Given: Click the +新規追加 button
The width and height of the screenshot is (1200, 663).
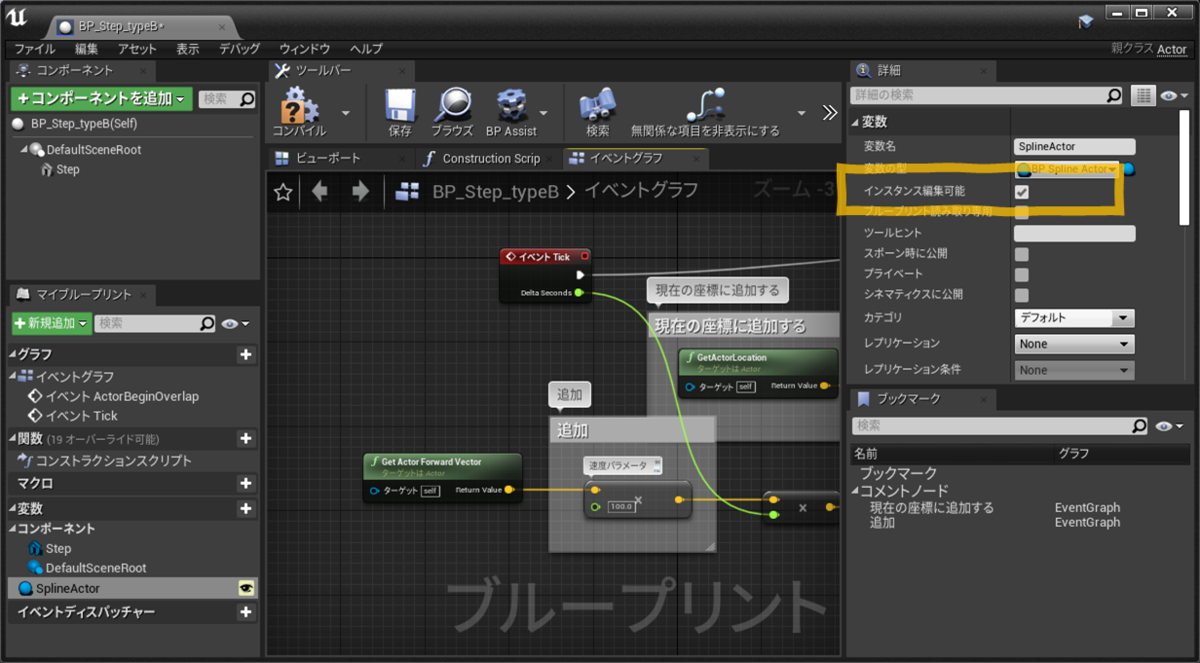Looking at the screenshot, I should click(x=51, y=324).
